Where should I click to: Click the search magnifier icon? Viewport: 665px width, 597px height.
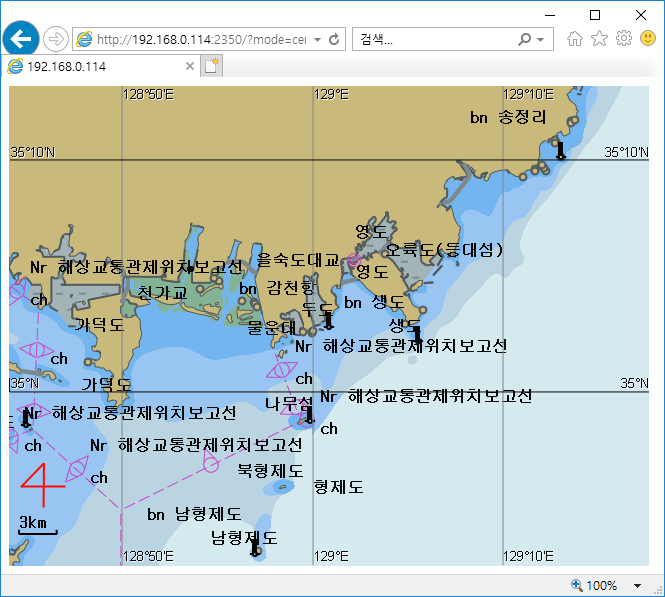525,40
